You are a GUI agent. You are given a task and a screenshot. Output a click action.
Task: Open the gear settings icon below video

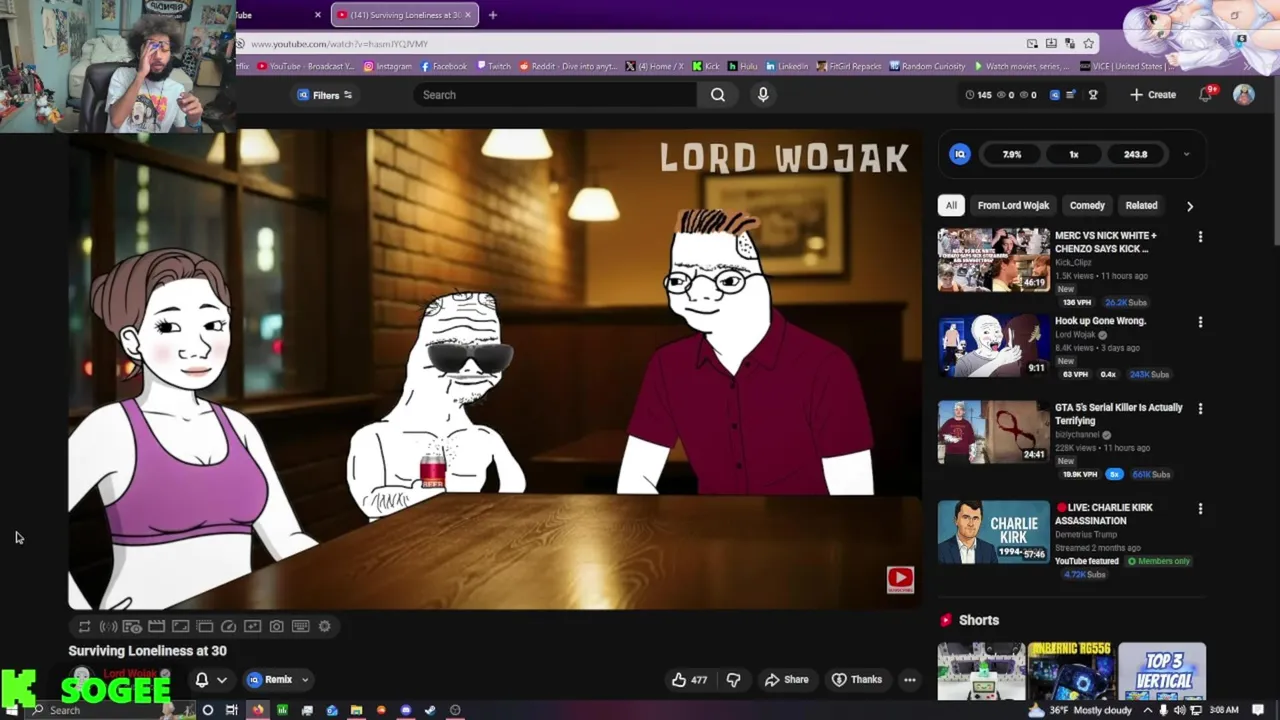pos(324,626)
